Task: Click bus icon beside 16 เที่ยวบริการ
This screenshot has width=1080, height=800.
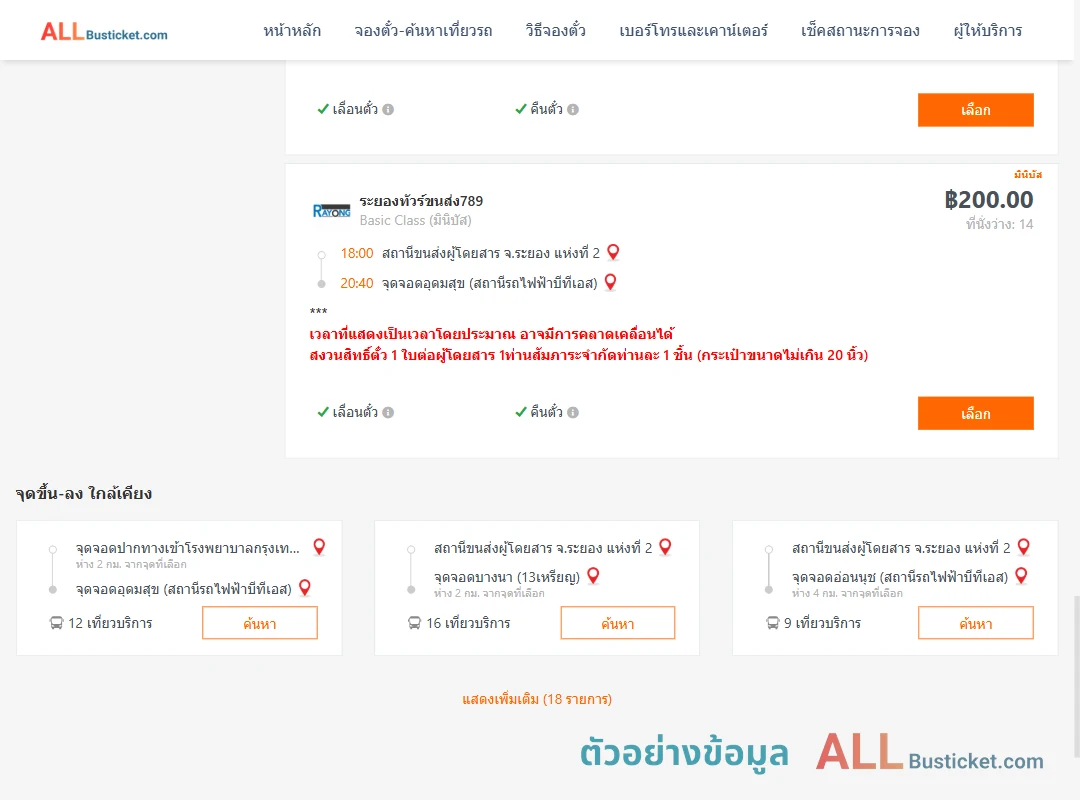Action: click(x=414, y=623)
